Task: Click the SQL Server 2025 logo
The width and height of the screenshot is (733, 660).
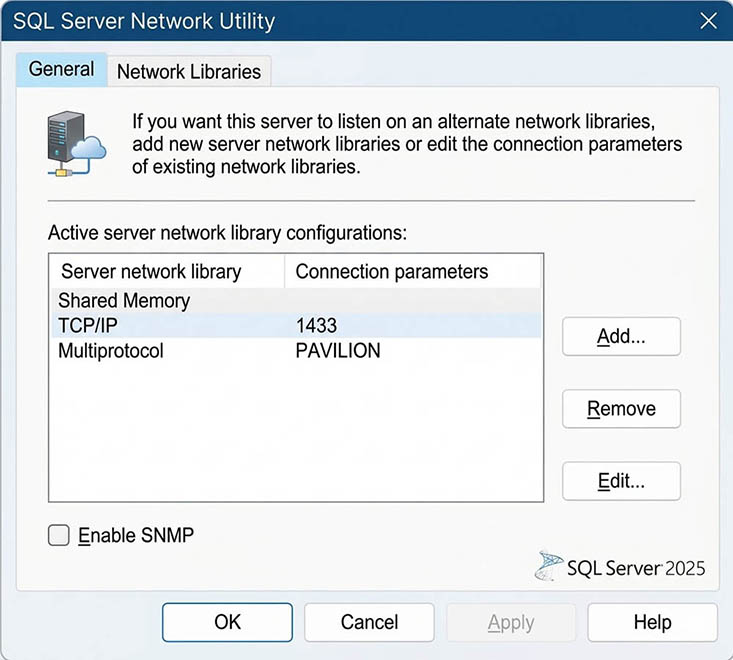Action: (x=620, y=567)
